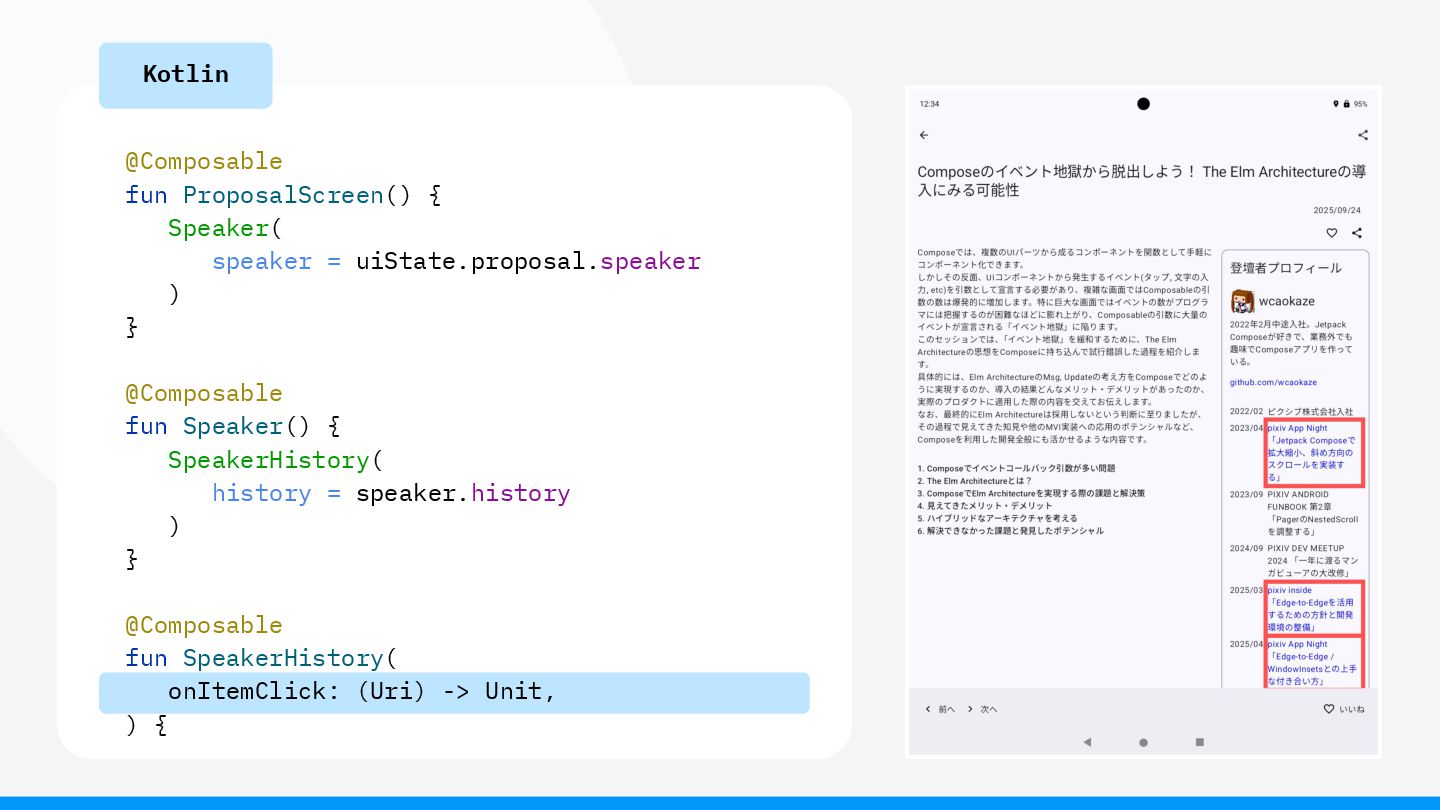
Task: Tap the 次へ next button
Action: (x=982, y=709)
